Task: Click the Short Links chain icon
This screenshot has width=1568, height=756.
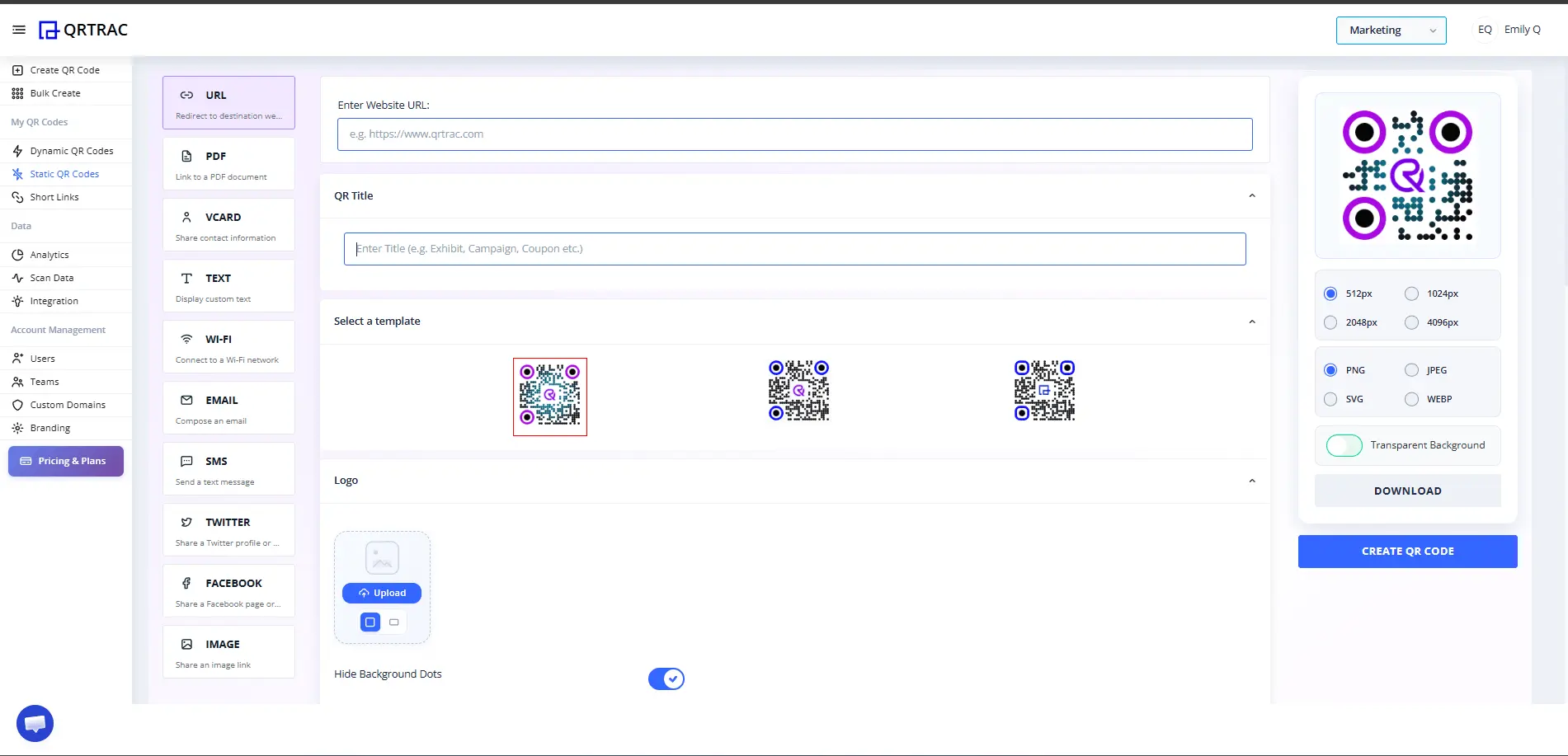Action: tap(17, 197)
